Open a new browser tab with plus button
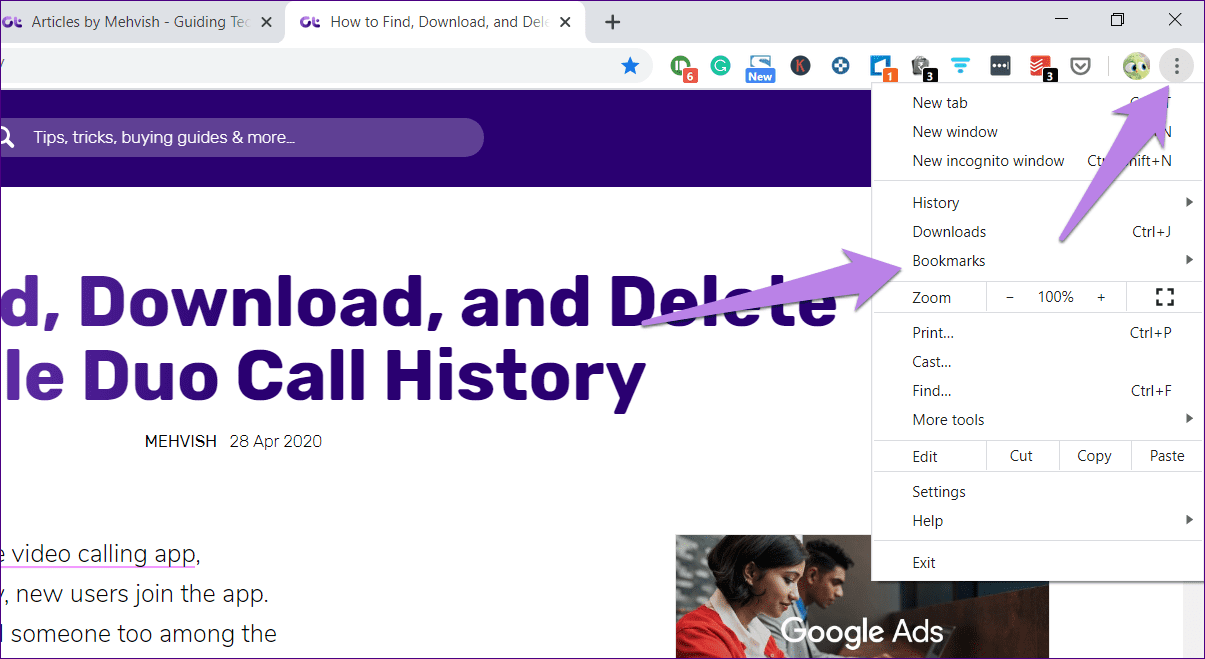The image size is (1205, 659). (613, 22)
